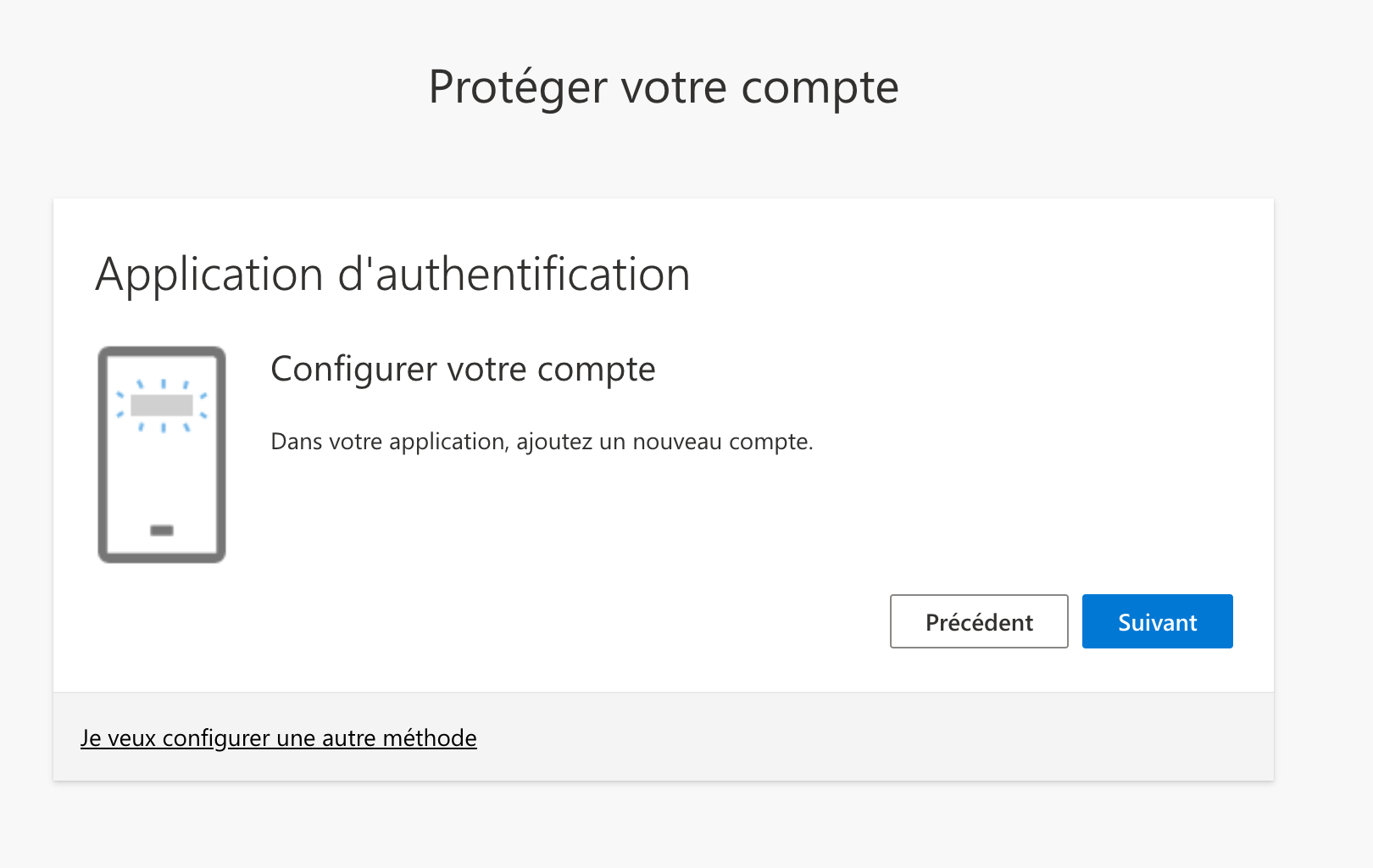Click the 'Application d'authentification' heading
1373x868 pixels.
click(x=392, y=275)
